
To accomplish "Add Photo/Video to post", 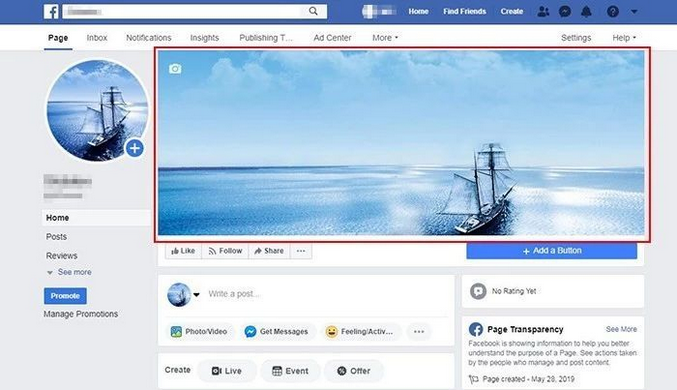I will tap(199, 332).
